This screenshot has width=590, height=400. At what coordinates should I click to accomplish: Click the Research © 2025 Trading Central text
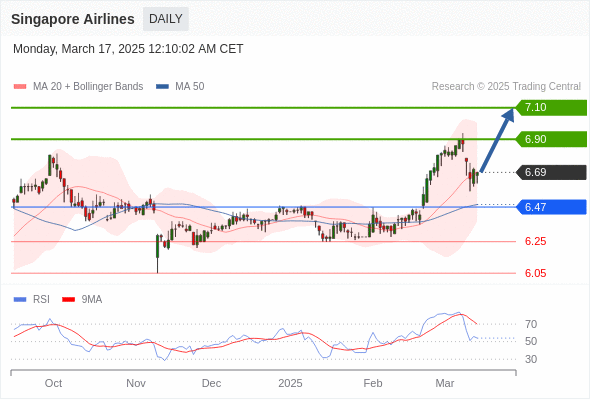506,87
